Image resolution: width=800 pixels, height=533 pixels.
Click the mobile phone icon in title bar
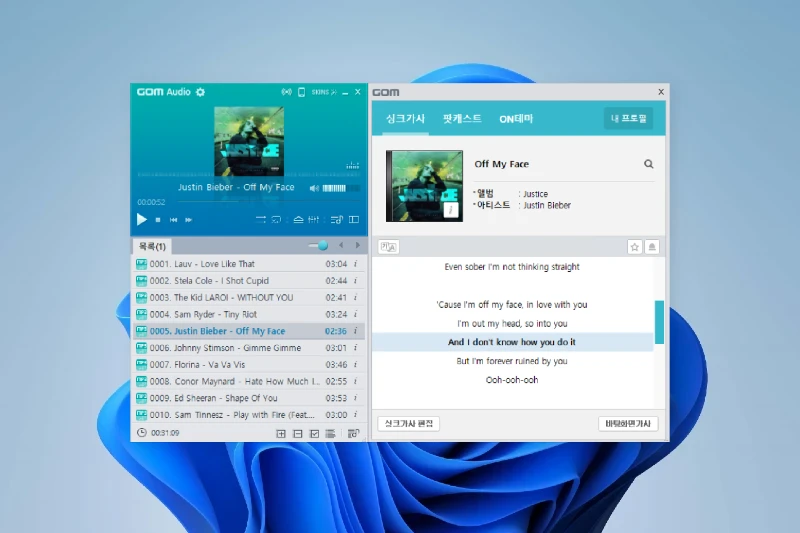[302, 92]
